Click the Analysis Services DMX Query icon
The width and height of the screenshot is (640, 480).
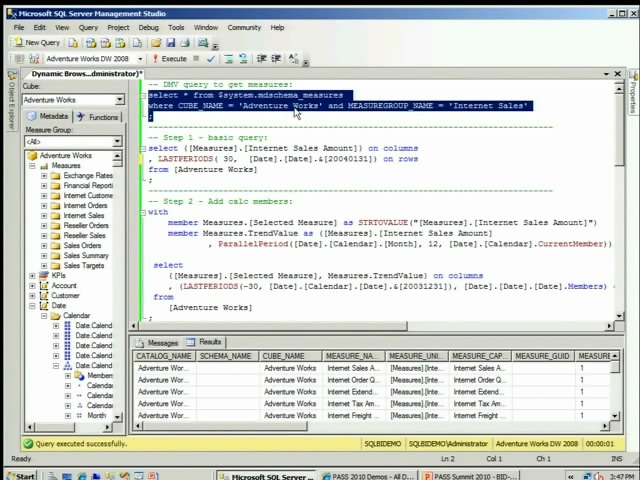[x=105, y=42]
